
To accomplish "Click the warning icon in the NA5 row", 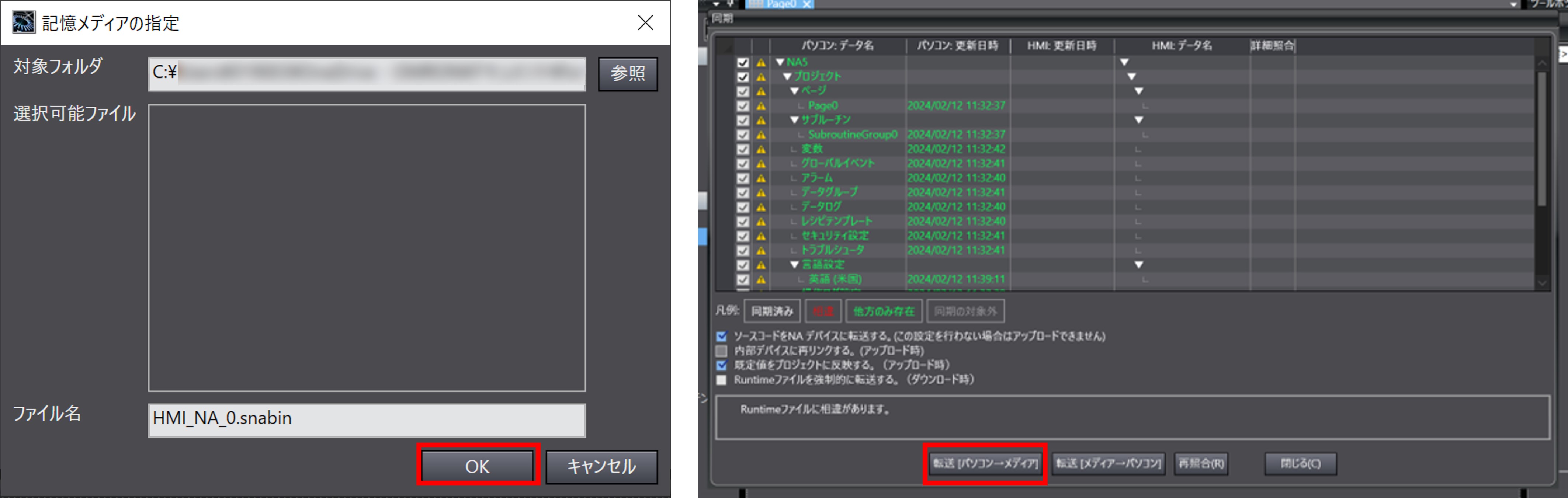I will [x=761, y=62].
